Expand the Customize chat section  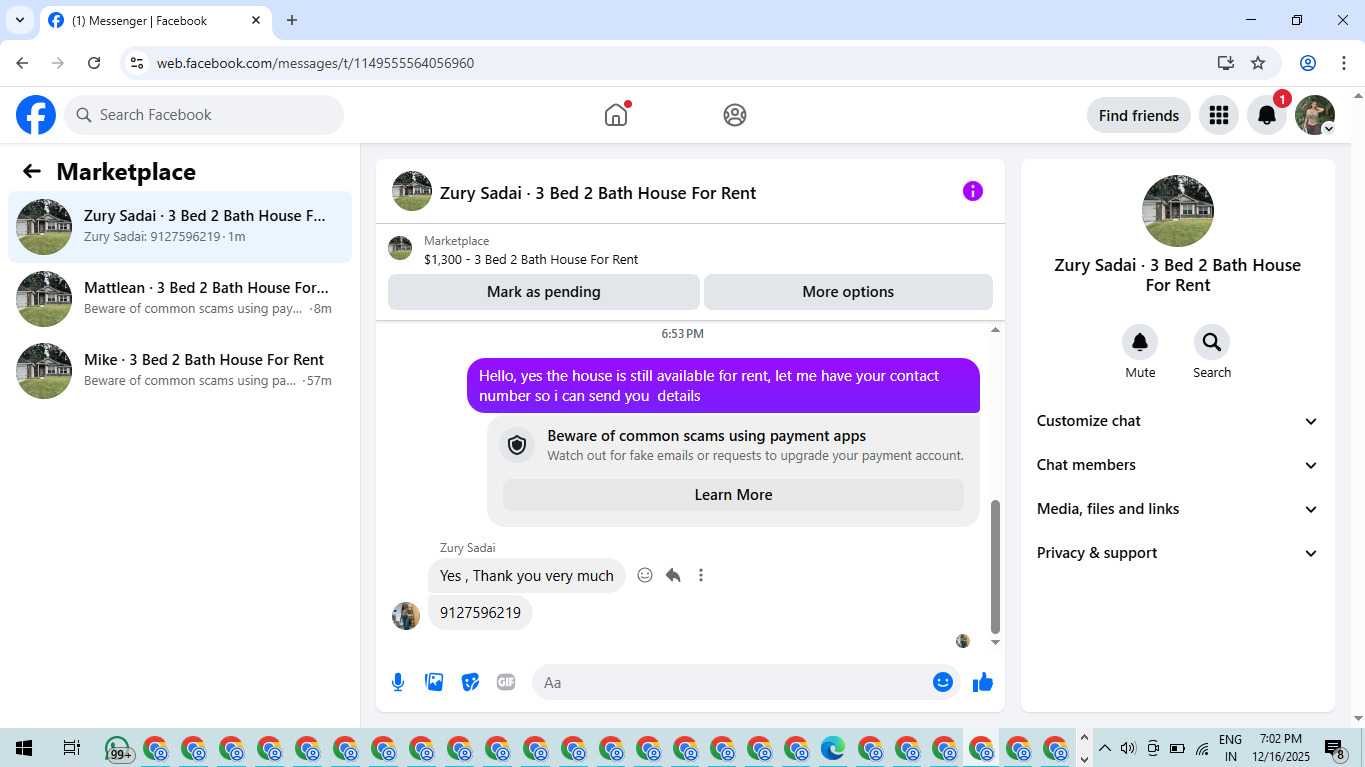[x=1178, y=421]
